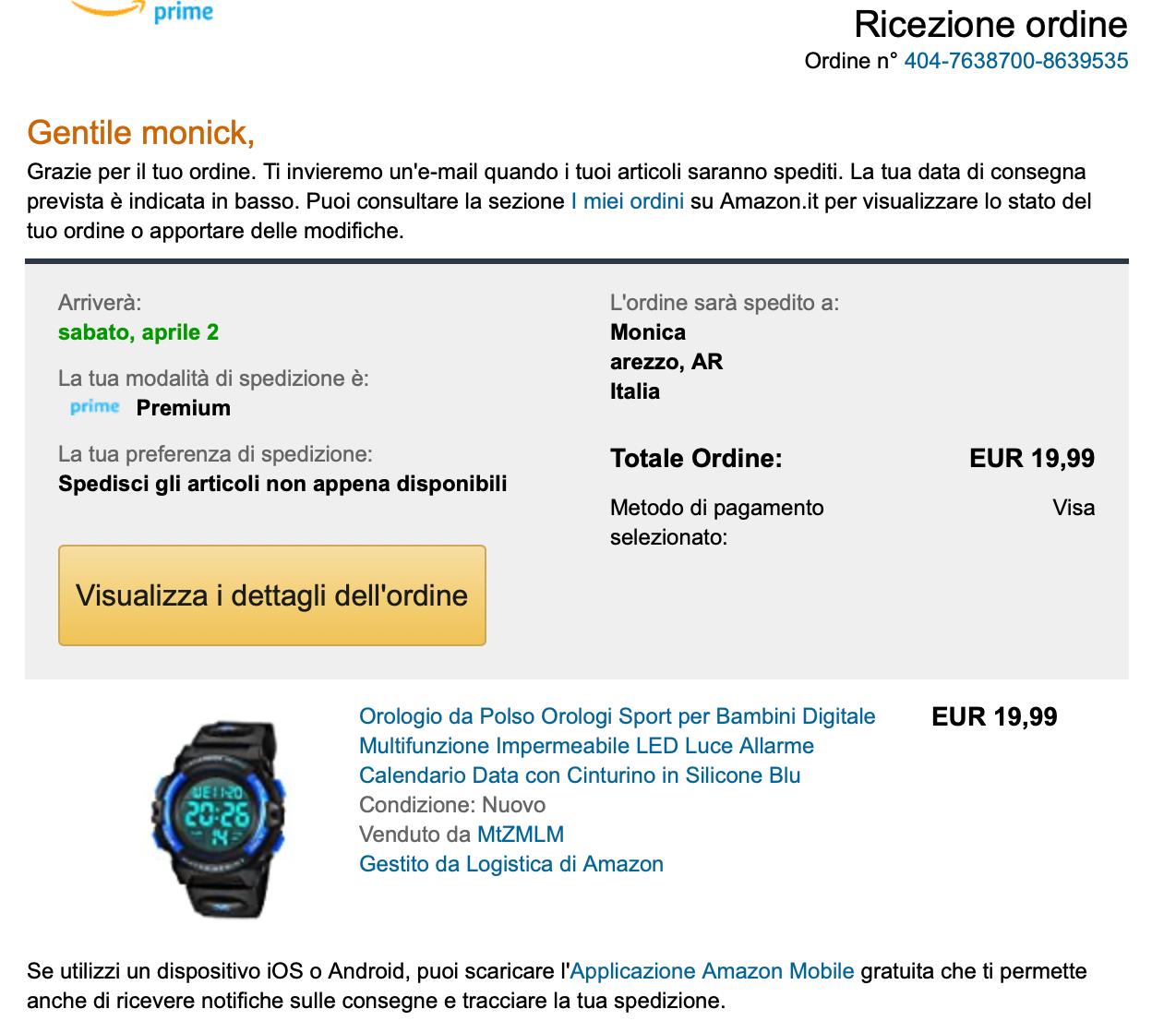This screenshot has width=1176, height=1021.
Task: Open order number 404-7638700-8639535 link
Action: (x=1016, y=61)
